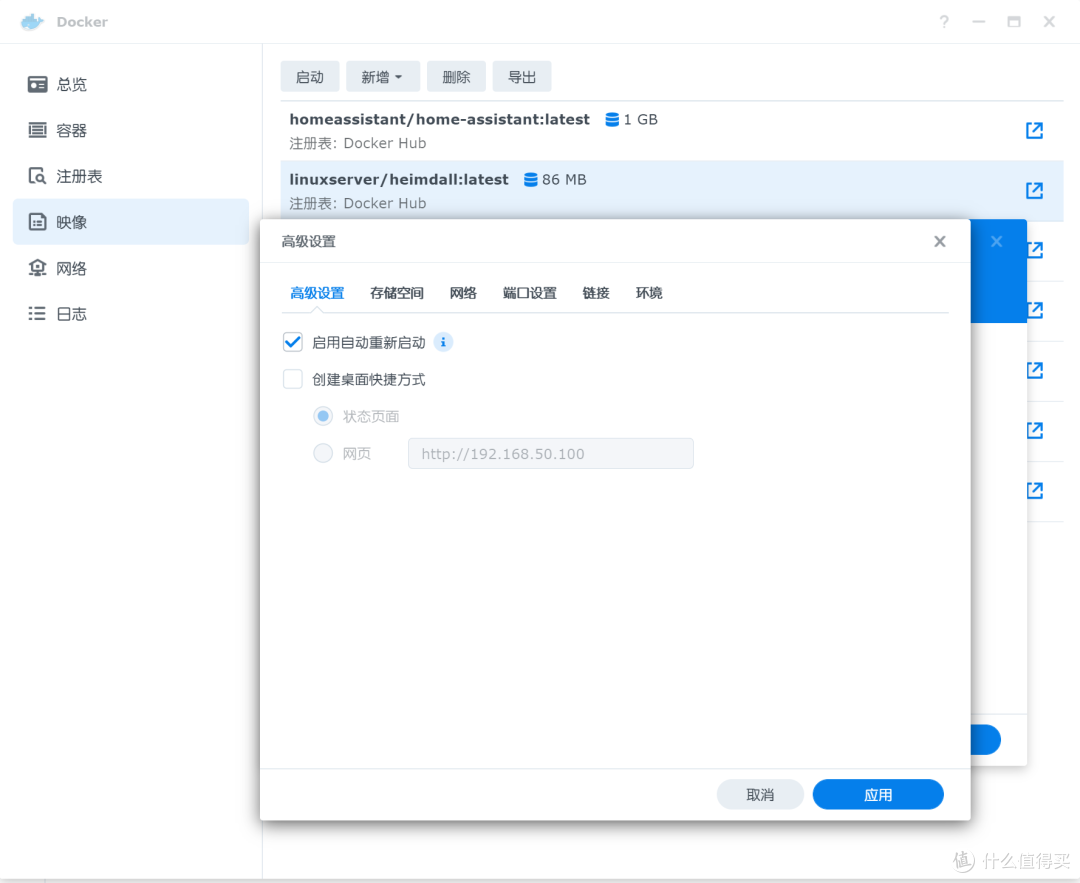View logs via the 日志 sidebar icon

pyautogui.click(x=35, y=313)
